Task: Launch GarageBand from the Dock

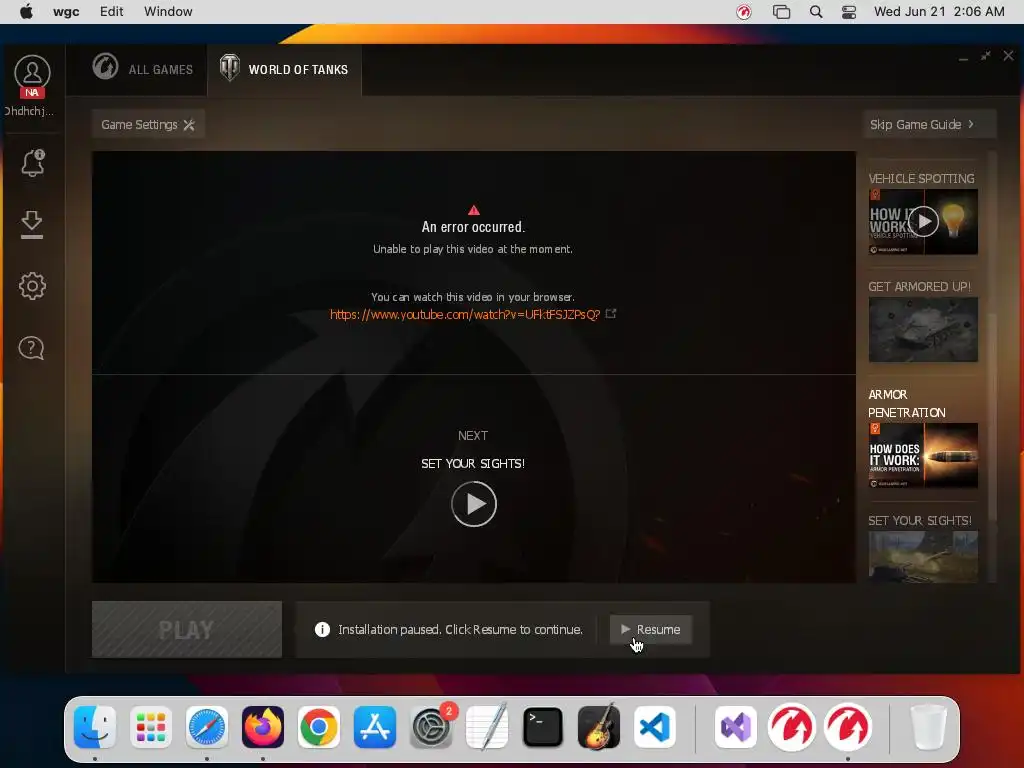Action: click(x=599, y=727)
